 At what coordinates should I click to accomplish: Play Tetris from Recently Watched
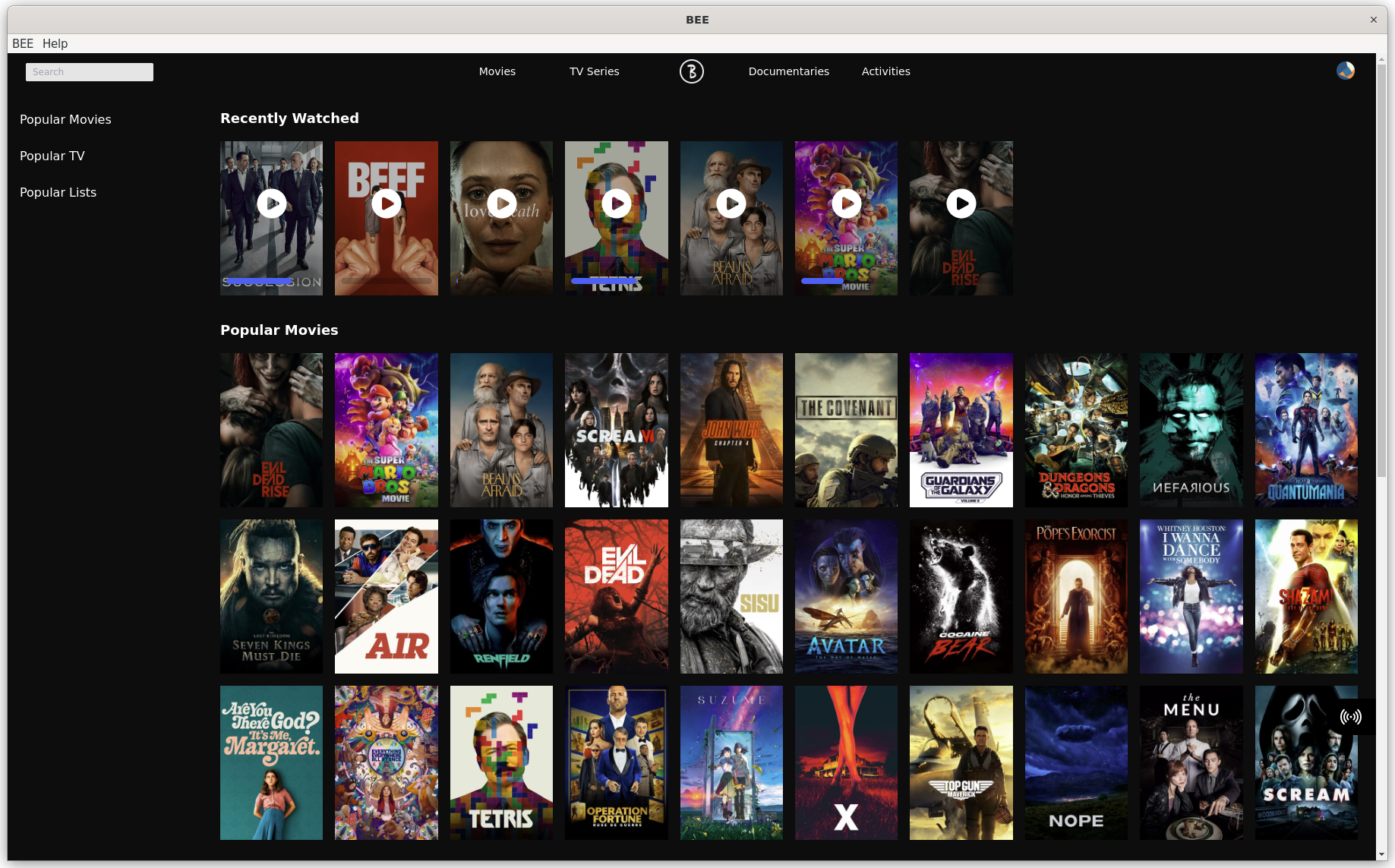click(x=617, y=204)
